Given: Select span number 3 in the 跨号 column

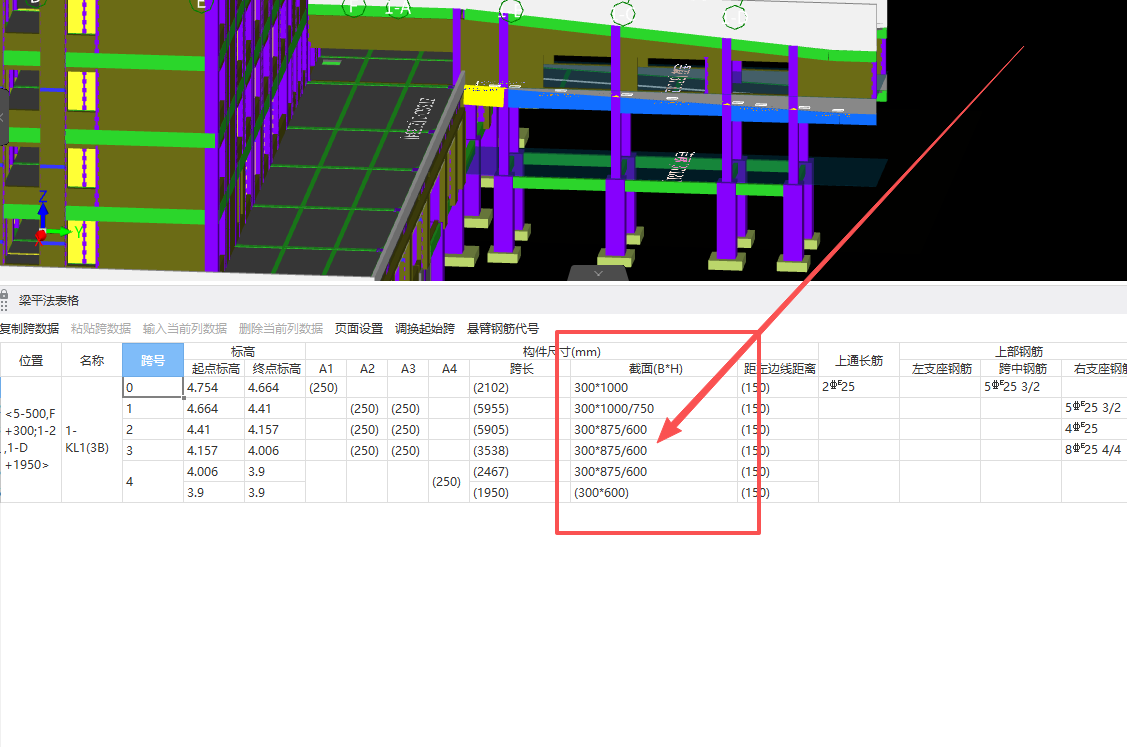Looking at the screenshot, I should 153,450.
